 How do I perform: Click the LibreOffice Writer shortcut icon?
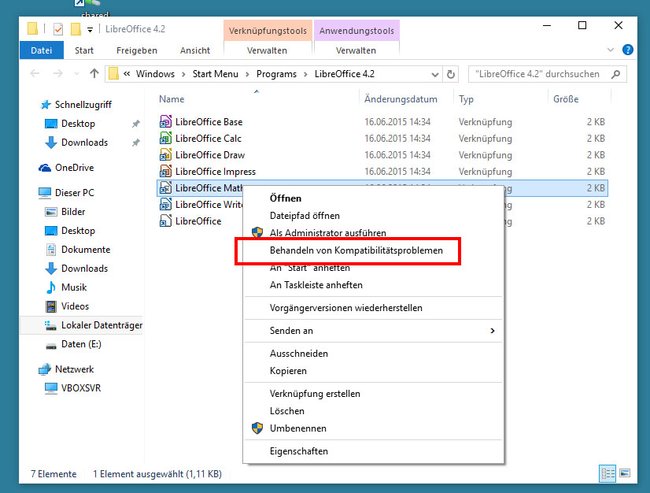[x=165, y=204]
